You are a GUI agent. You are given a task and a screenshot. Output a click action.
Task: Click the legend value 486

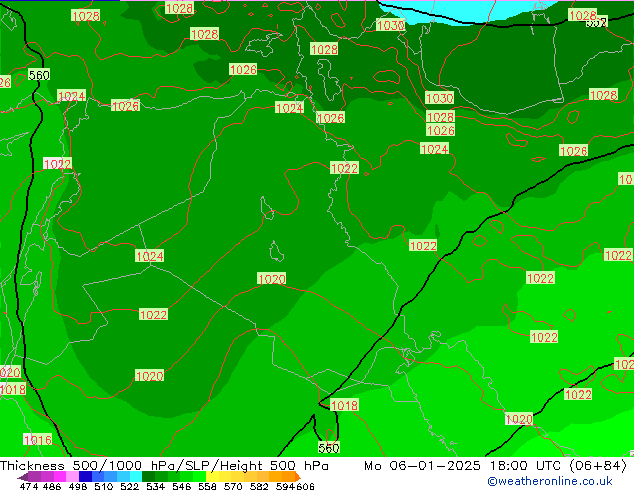(x=52, y=486)
